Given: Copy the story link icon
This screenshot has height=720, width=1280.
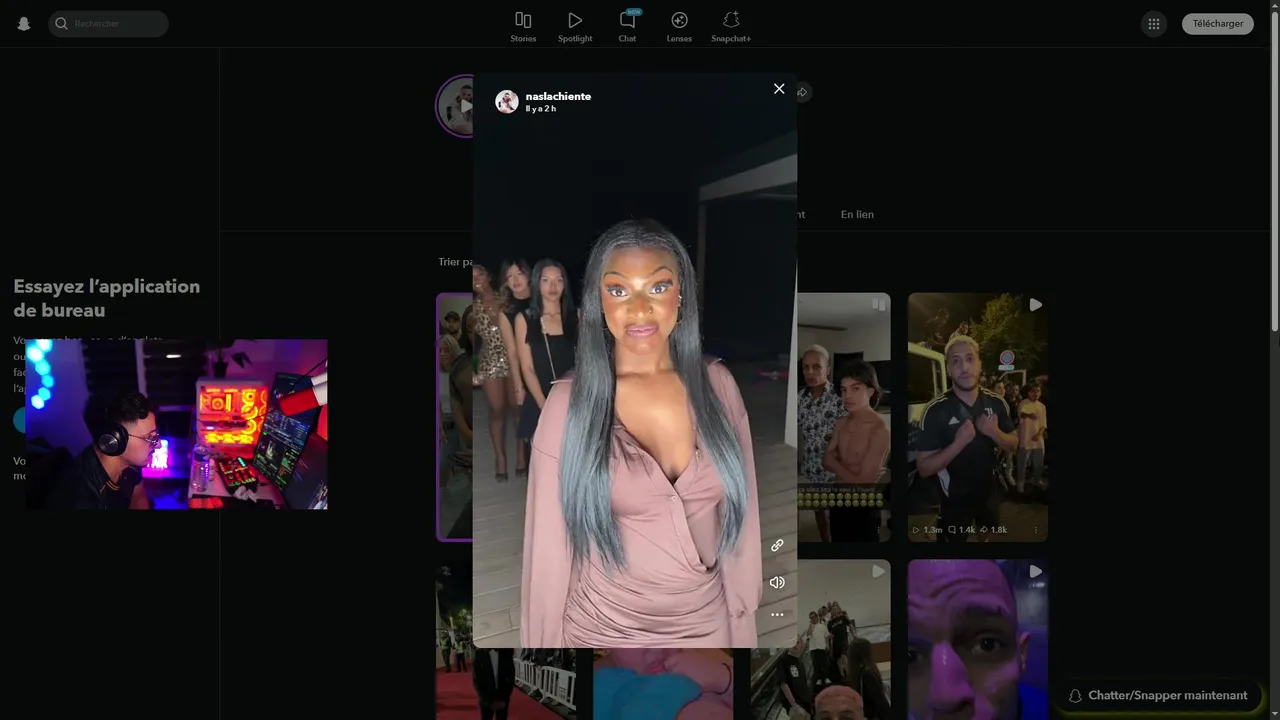Looking at the screenshot, I should pos(777,546).
